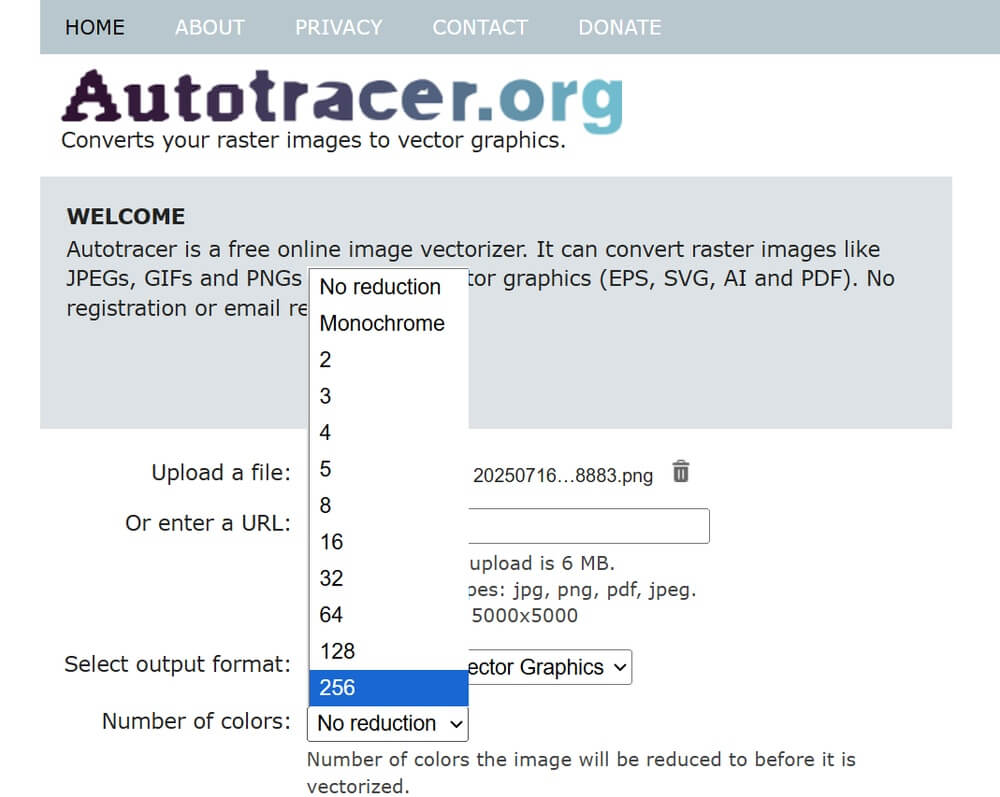Click the WELCOME heading
The height and width of the screenshot is (797, 1000).
coord(126,216)
